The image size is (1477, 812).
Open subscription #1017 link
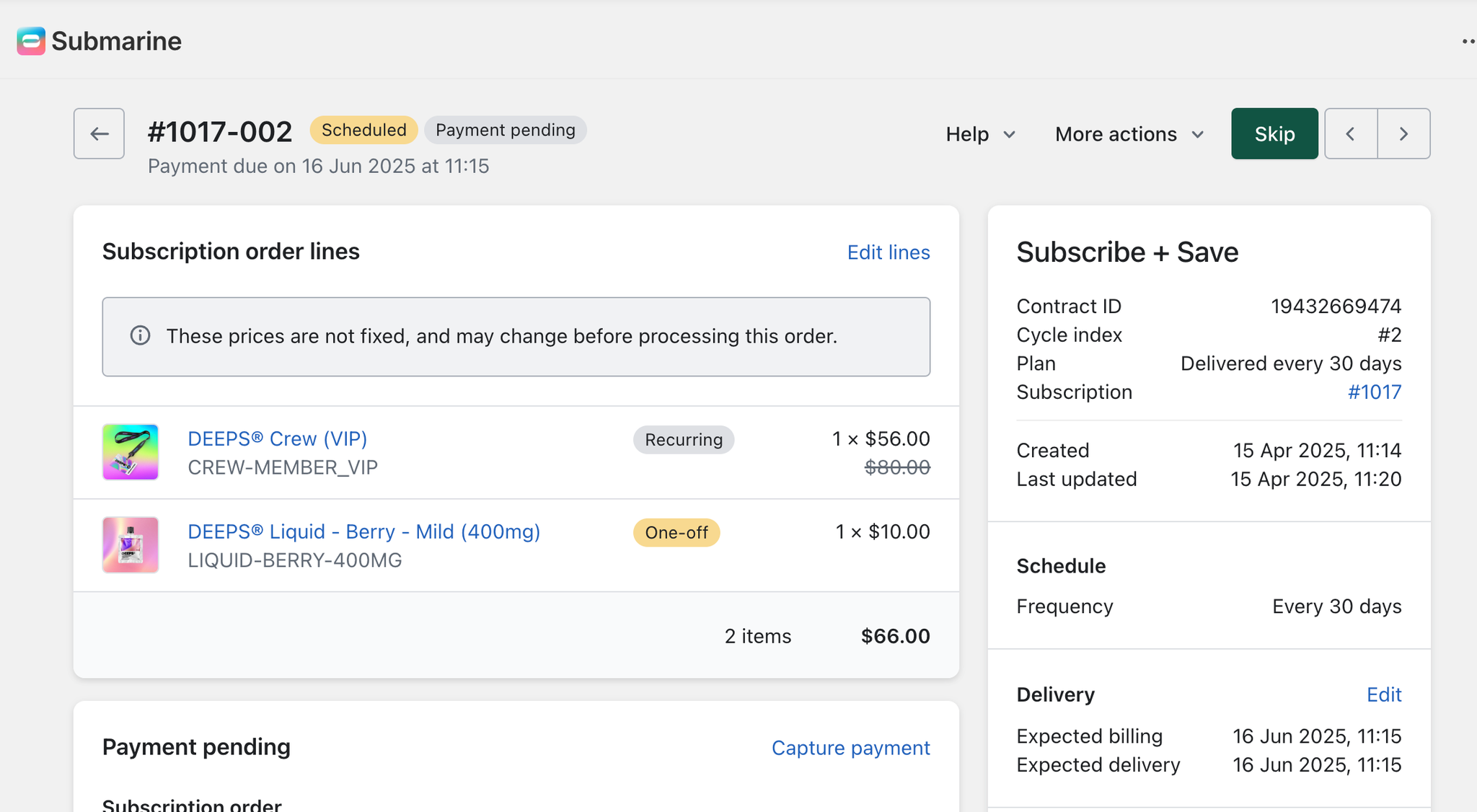pyautogui.click(x=1374, y=392)
